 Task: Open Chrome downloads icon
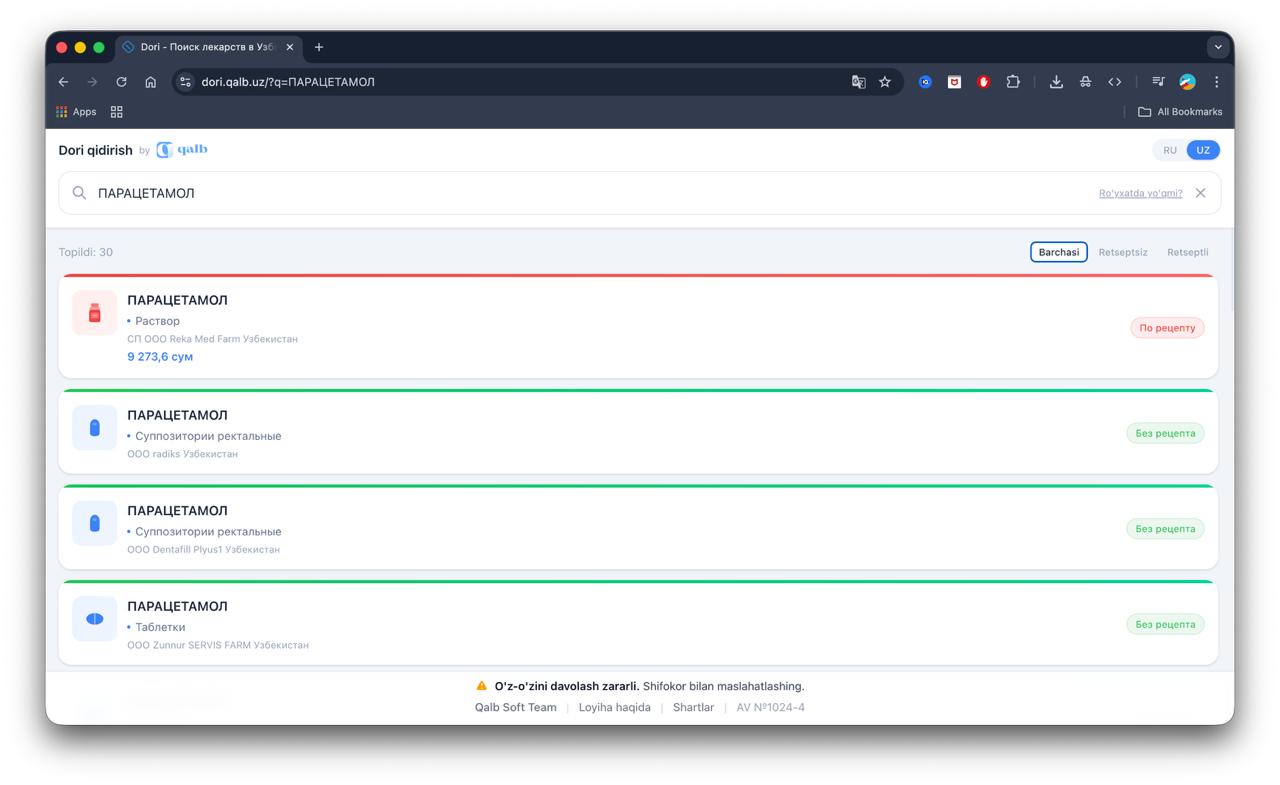click(x=1056, y=82)
